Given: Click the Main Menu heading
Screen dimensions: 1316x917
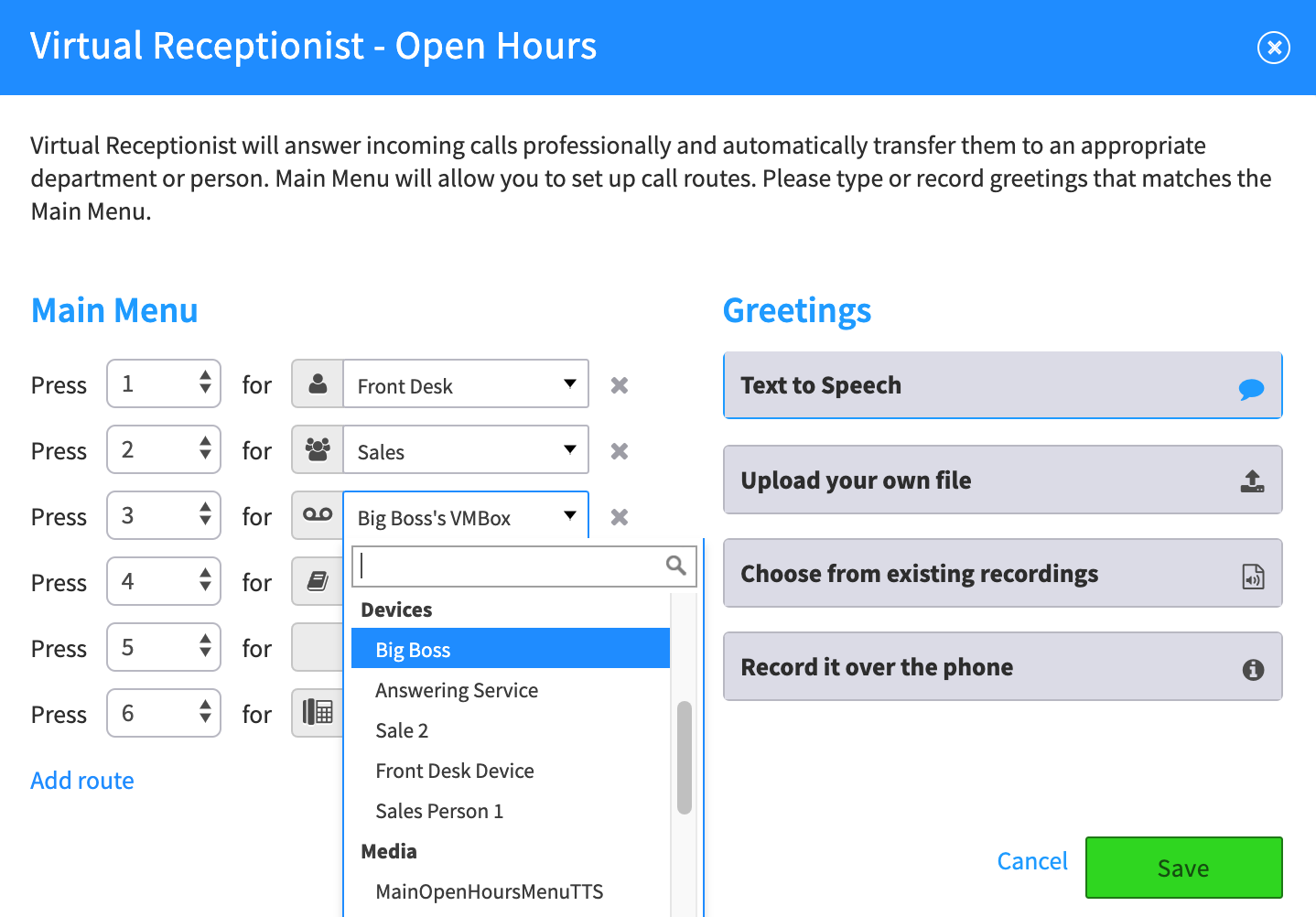Looking at the screenshot, I should pyautogui.click(x=114, y=310).
